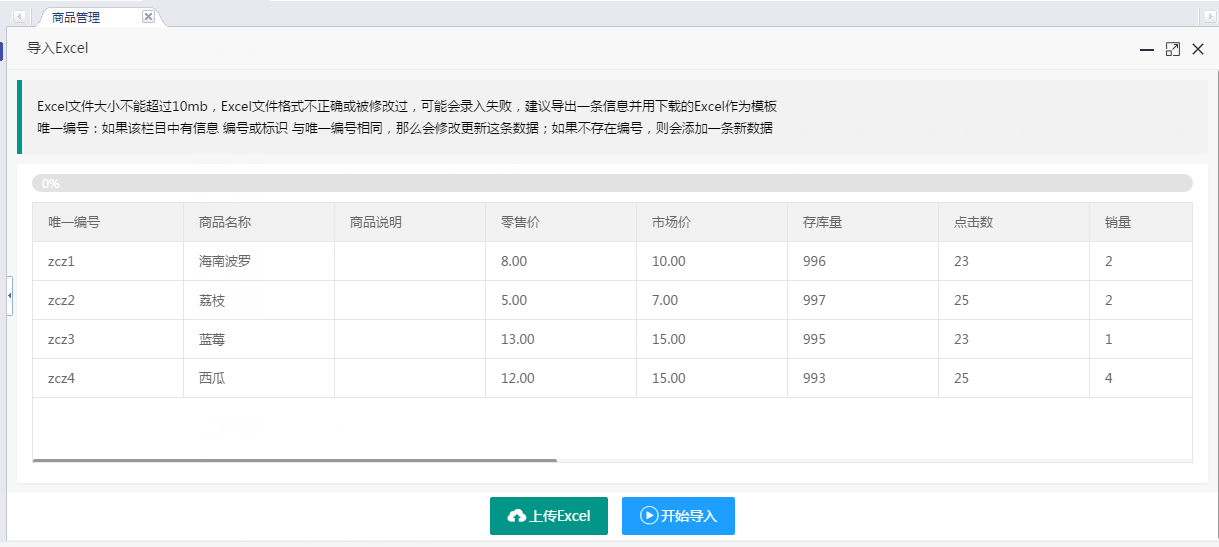Click the 荔枝 product name cell
1219x547 pixels.
point(211,300)
